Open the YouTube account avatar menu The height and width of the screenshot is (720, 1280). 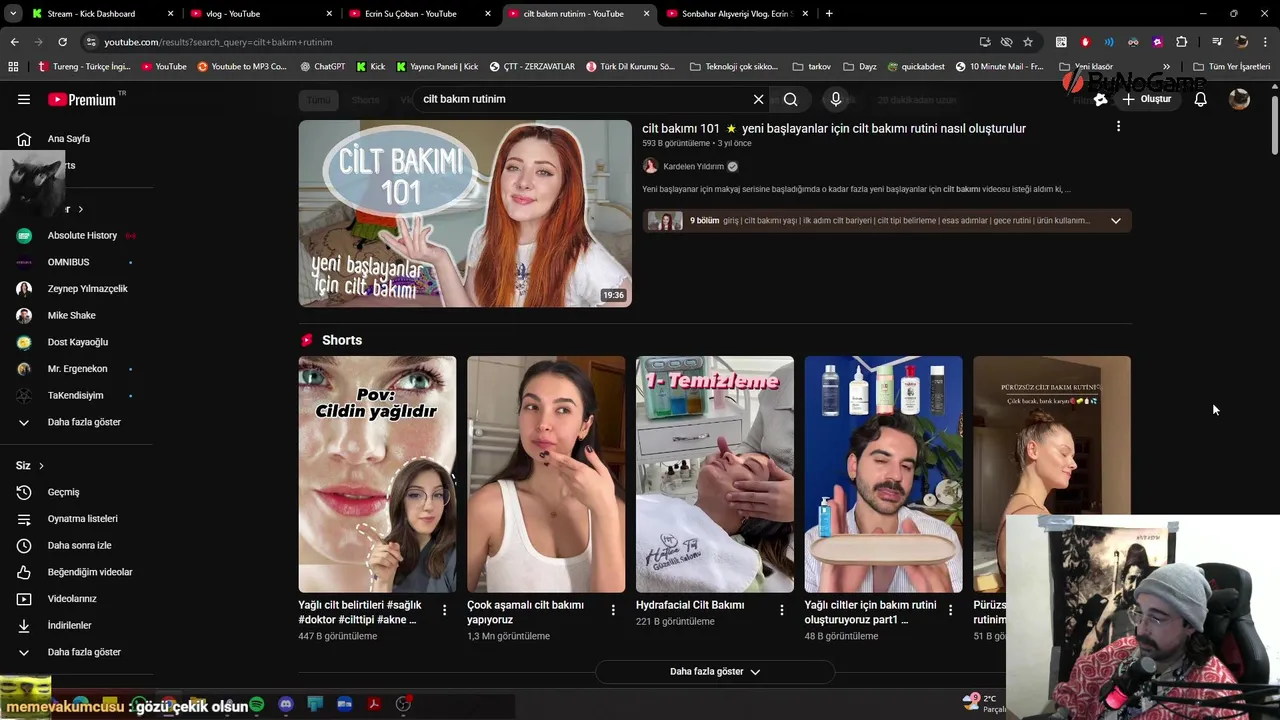coord(1239,99)
